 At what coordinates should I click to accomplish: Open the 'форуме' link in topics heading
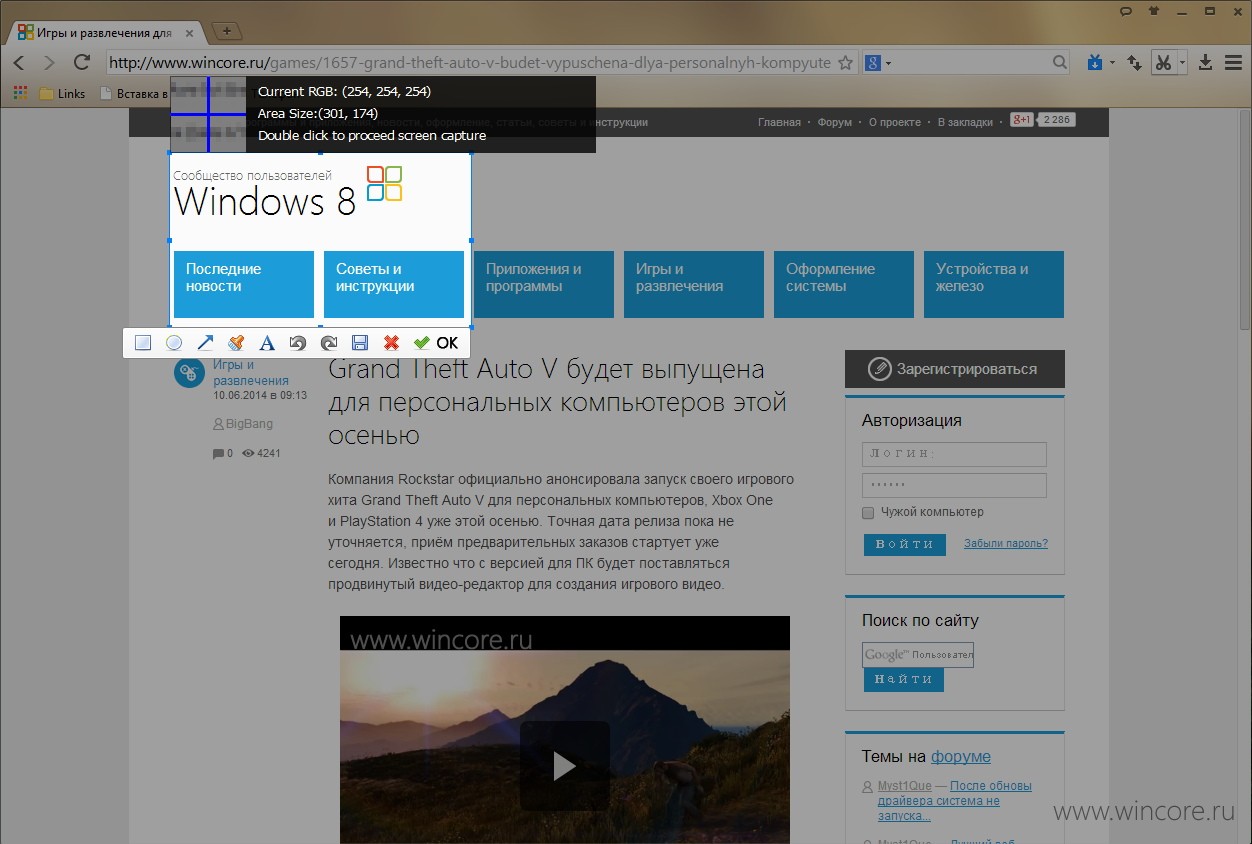coord(961,756)
